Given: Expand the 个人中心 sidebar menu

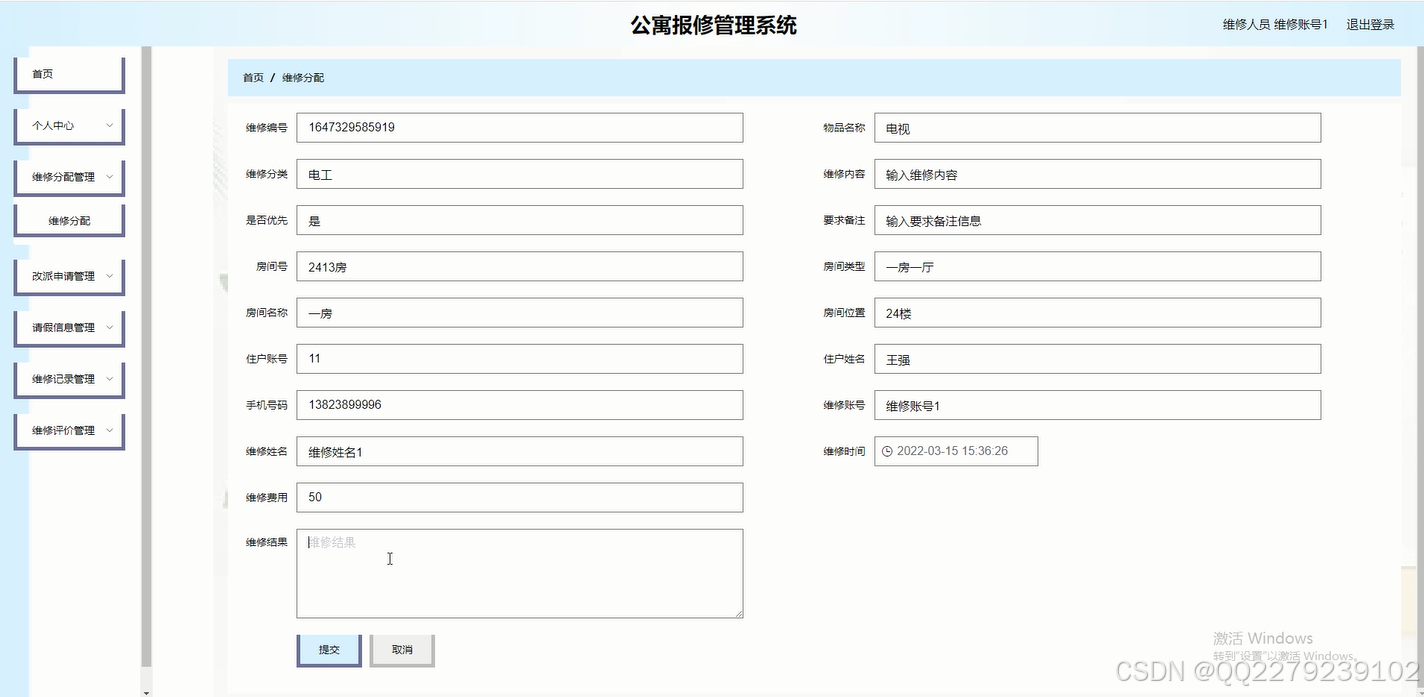Looking at the screenshot, I should (68, 125).
